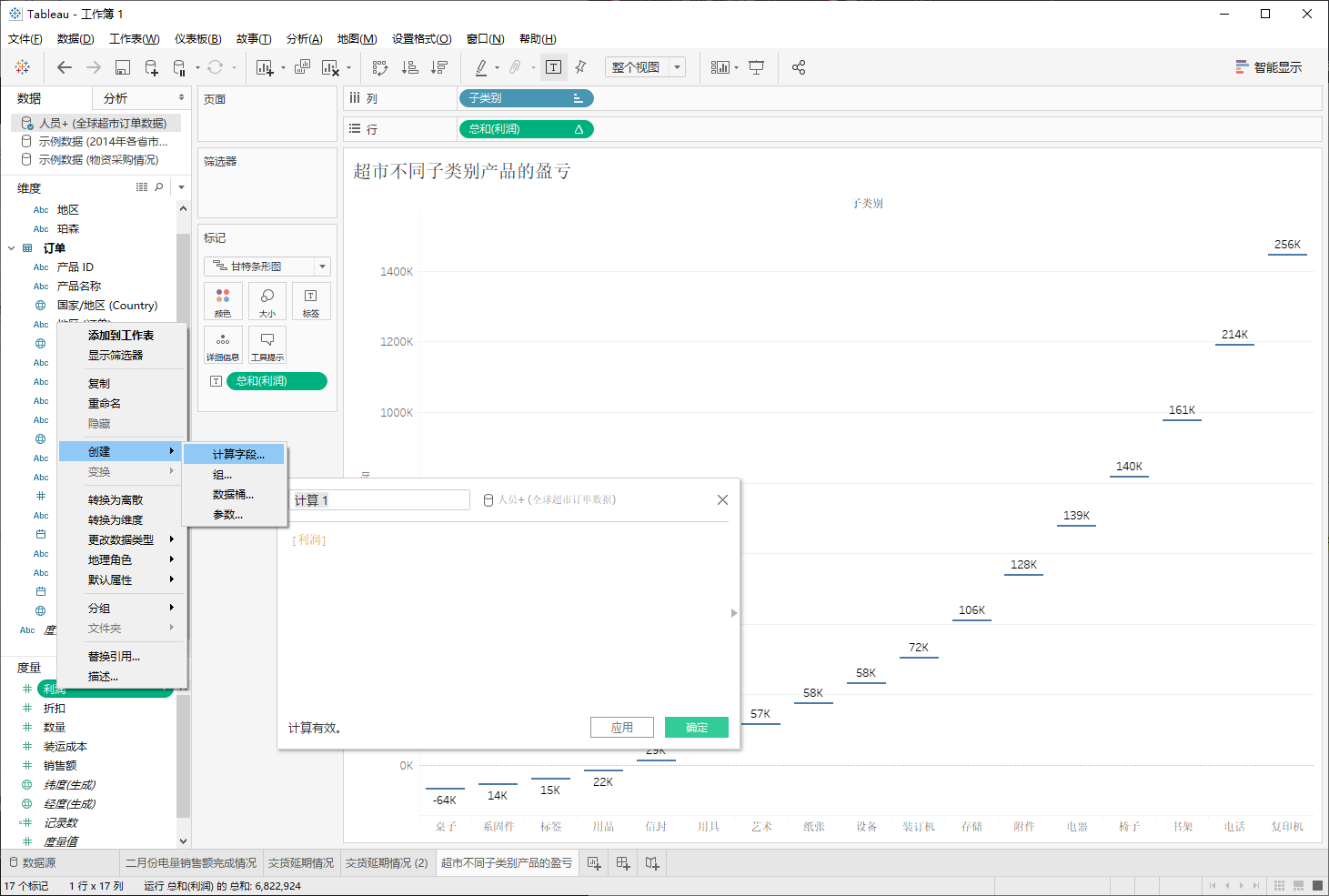The height and width of the screenshot is (896, 1329).
Task: Open the 智能显示 (Show Me) panel
Action: 1268,67
